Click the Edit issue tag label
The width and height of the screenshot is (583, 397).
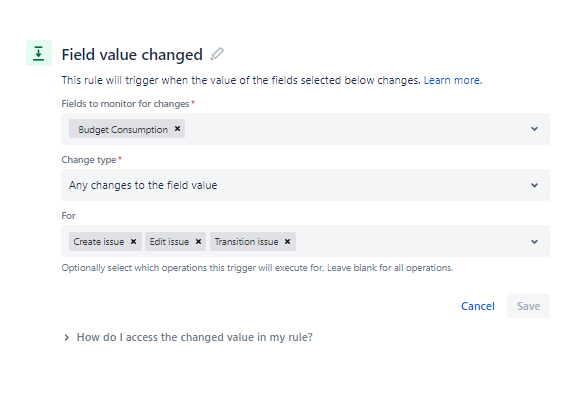click(x=169, y=242)
